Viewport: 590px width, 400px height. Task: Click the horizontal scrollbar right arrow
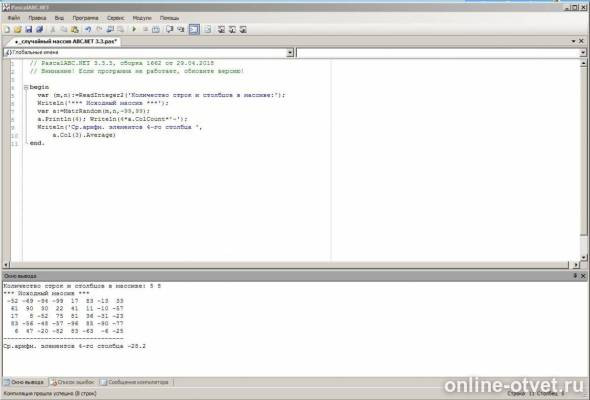coord(576,265)
